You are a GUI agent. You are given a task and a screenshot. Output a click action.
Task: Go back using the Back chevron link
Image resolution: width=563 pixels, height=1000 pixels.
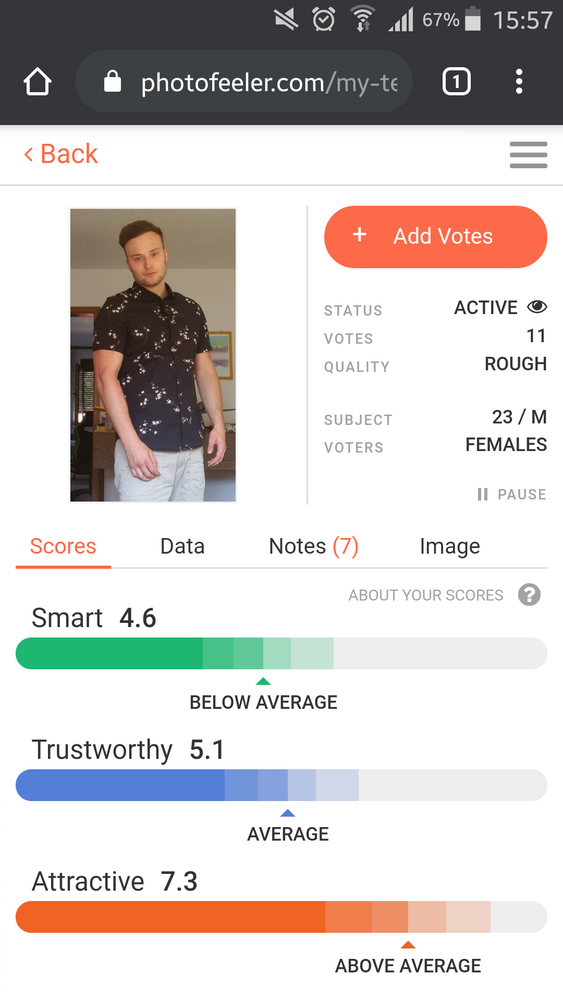[61, 154]
